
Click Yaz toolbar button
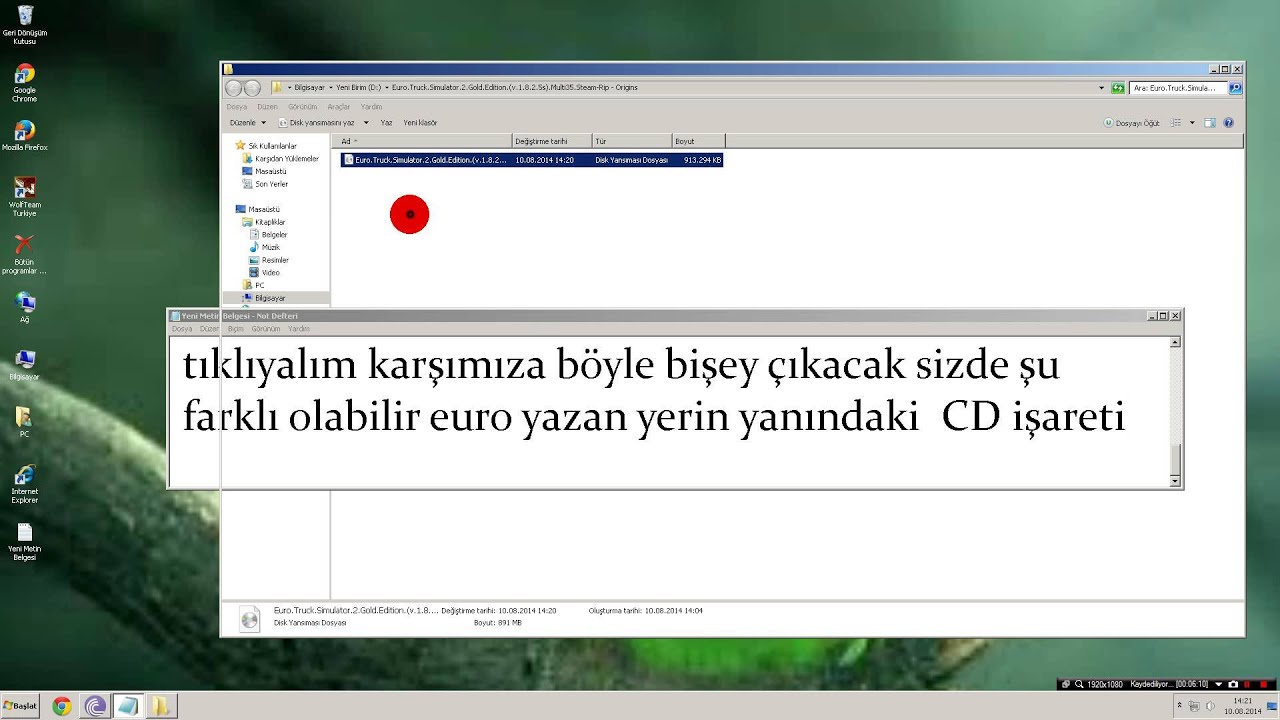click(x=386, y=123)
